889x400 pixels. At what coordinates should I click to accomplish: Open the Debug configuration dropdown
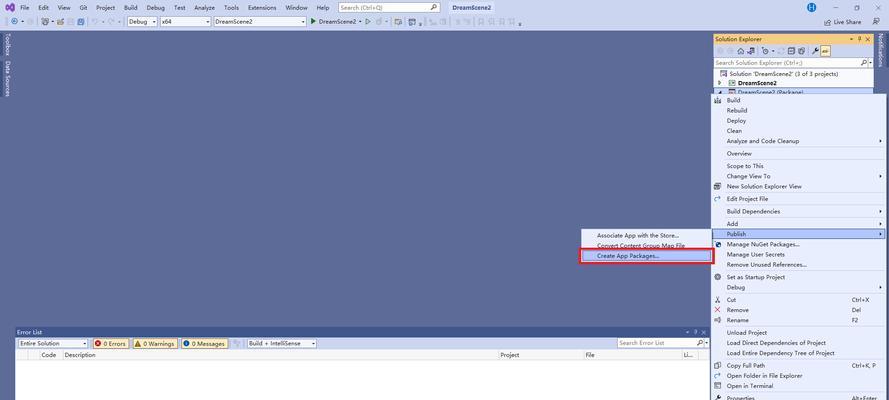point(142,22)
